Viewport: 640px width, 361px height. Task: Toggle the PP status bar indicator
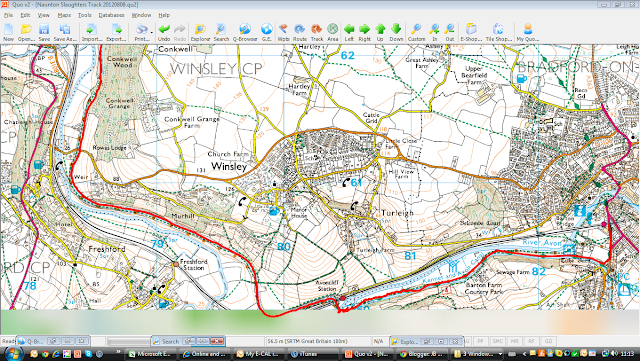coord(481,341)
